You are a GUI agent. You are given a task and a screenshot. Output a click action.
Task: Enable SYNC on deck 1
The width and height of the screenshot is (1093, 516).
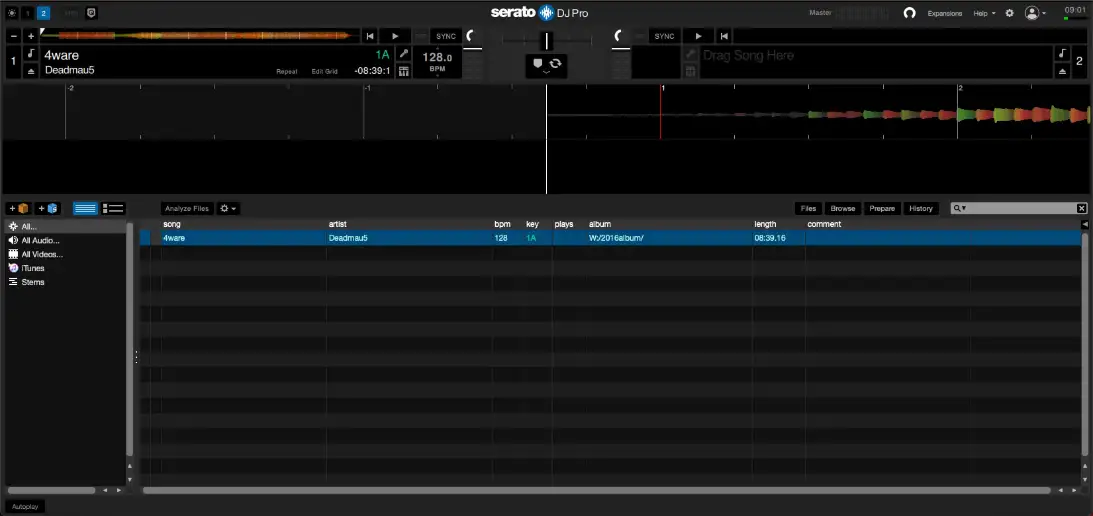pos(445,36)
